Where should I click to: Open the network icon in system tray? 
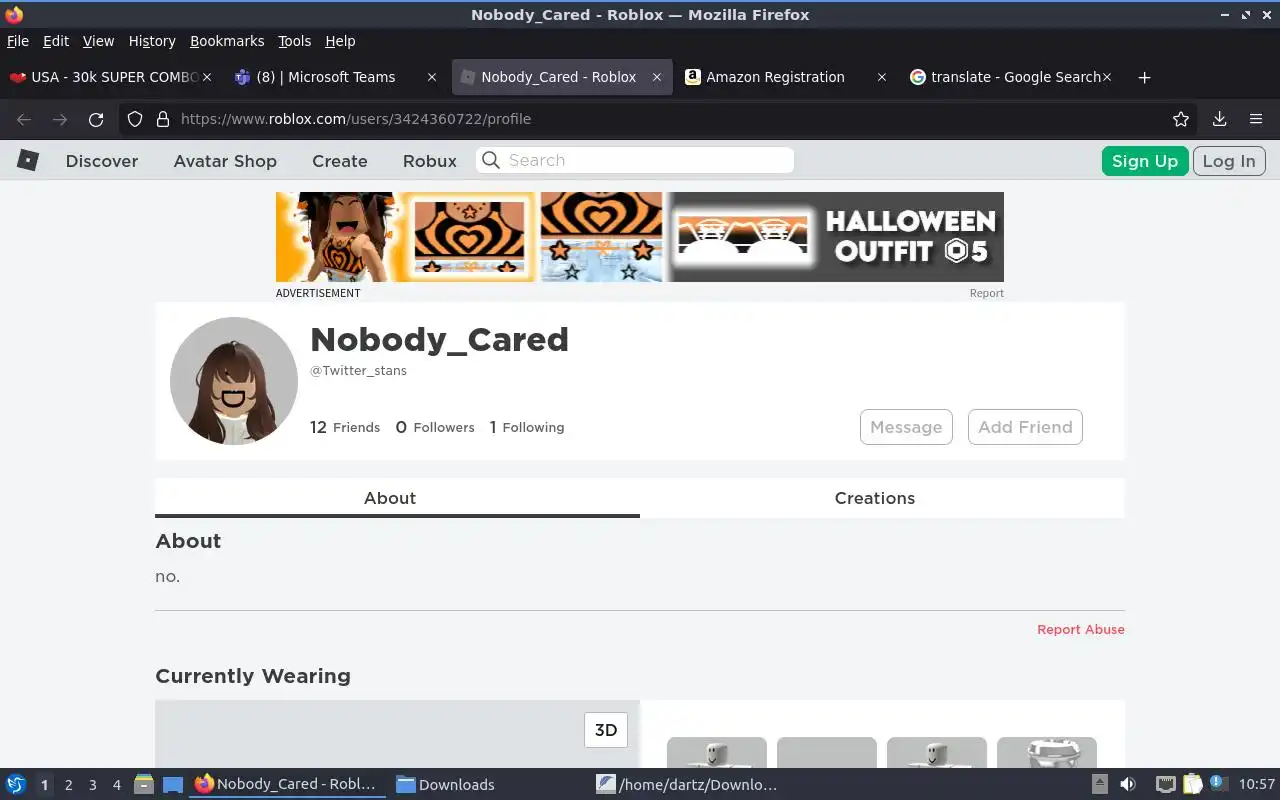(1165, 784)
